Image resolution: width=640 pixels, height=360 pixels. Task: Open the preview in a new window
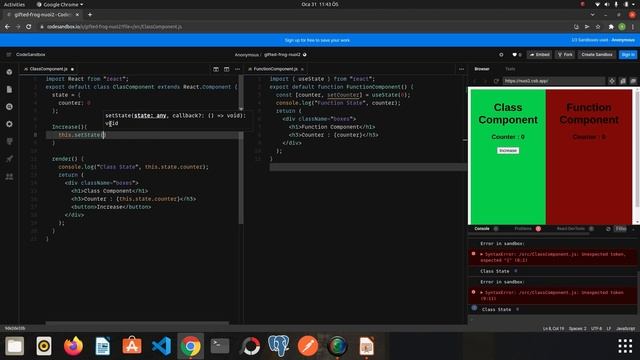click(x=623, y=81)
